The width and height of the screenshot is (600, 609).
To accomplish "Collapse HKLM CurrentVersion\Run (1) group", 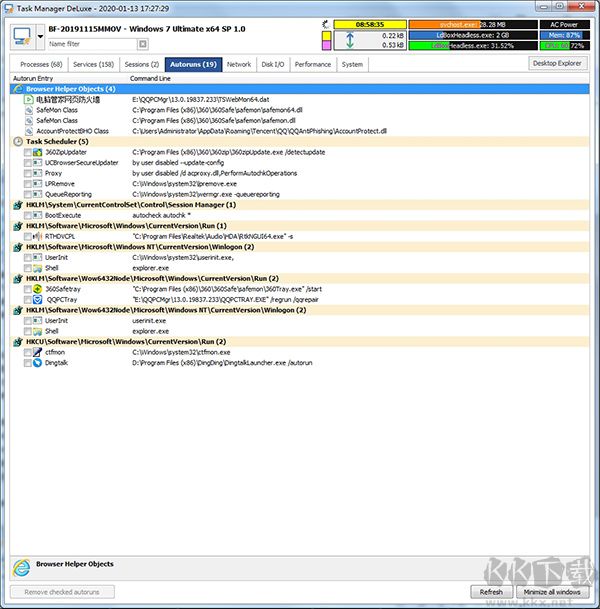I will pyautogui.click(x=299, y=226).
